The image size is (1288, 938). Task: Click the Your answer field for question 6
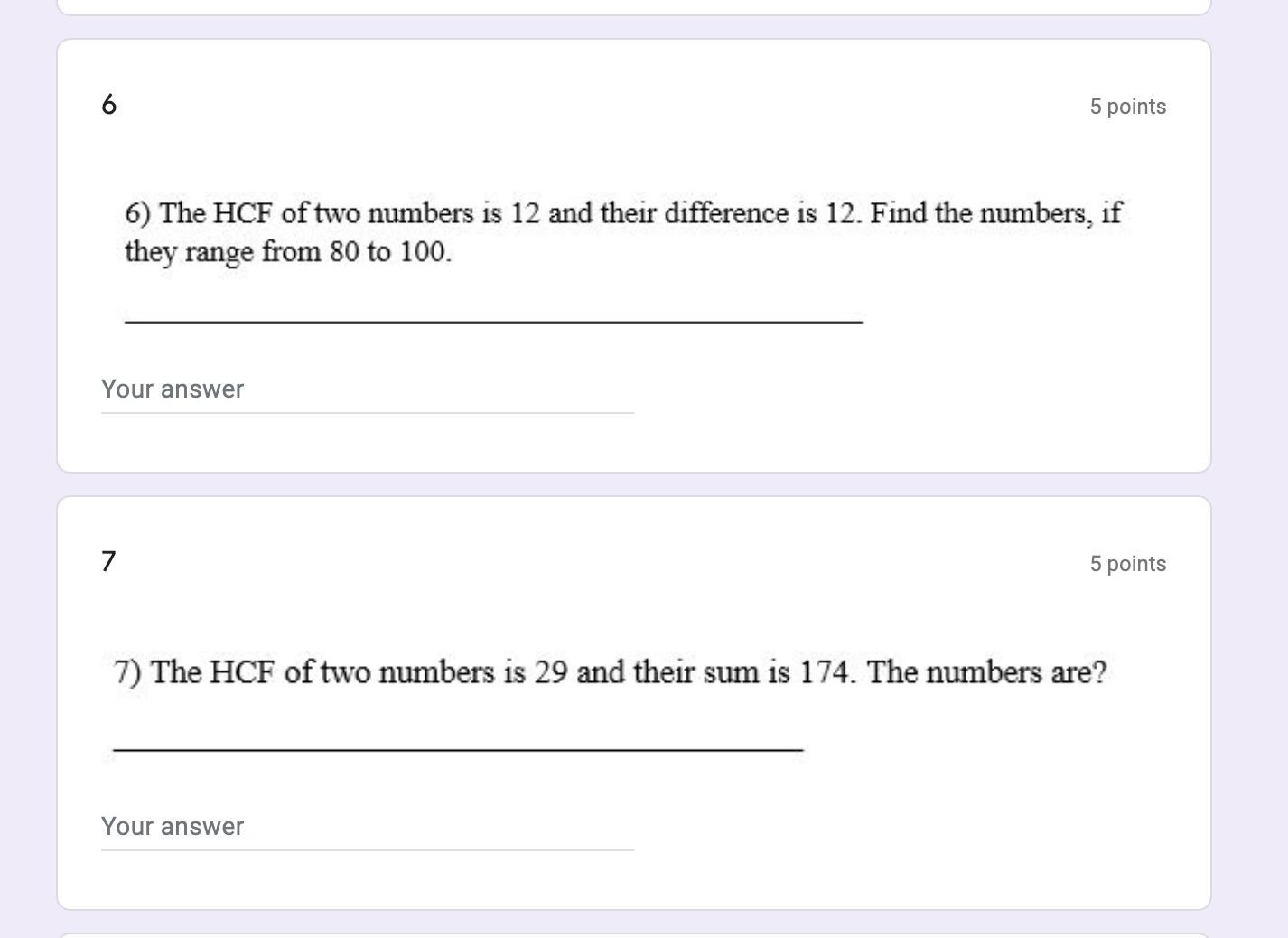[367, 389]
